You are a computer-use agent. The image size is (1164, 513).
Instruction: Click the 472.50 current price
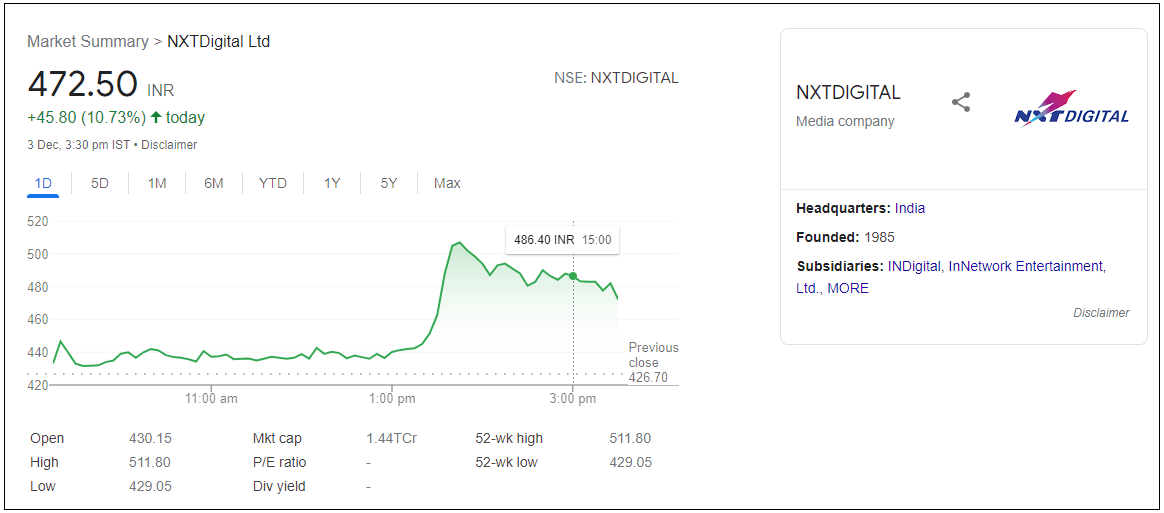pos(82,83)
